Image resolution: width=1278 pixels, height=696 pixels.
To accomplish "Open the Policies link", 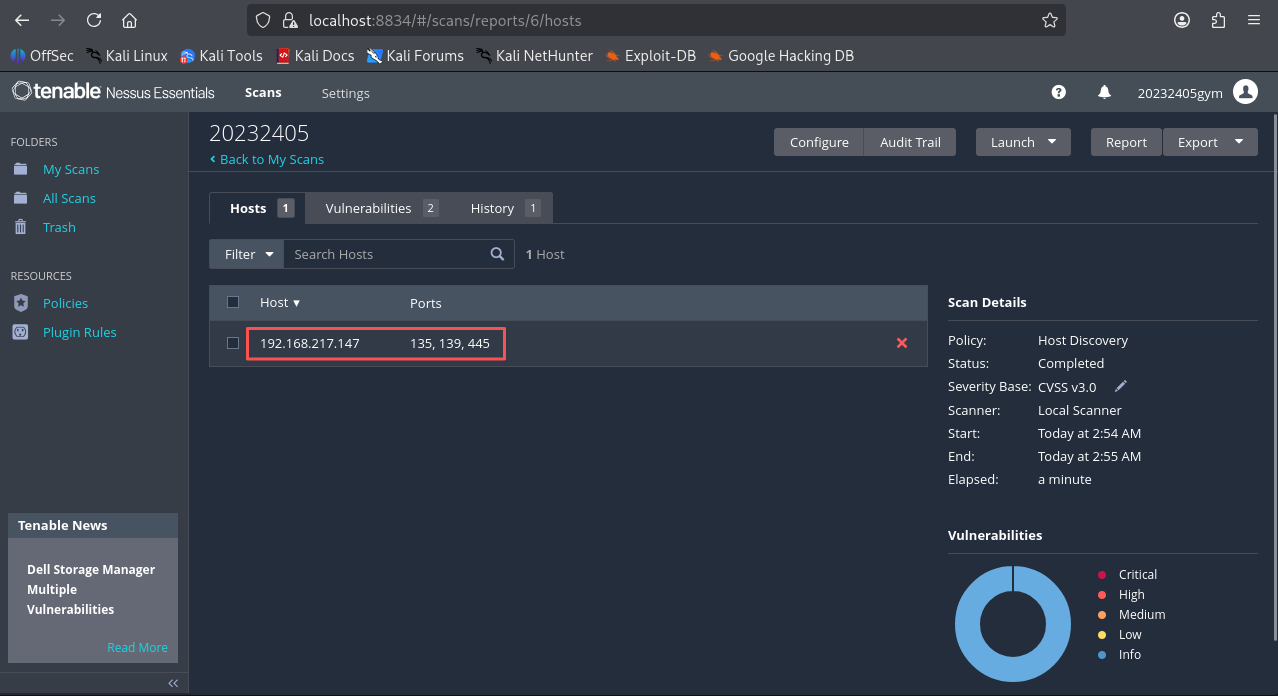I will (x=65, y=303).
